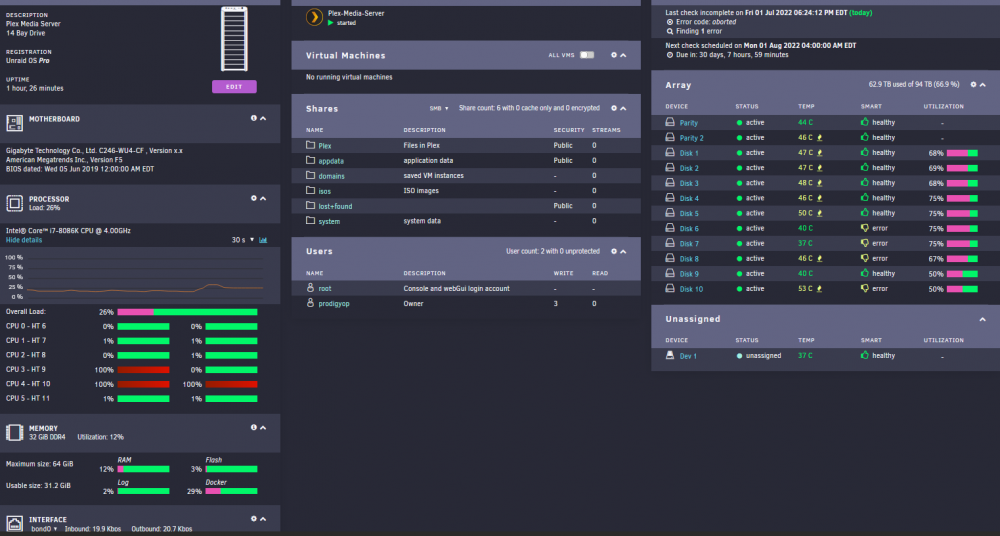Collapse the Memory section

[263, 428]
